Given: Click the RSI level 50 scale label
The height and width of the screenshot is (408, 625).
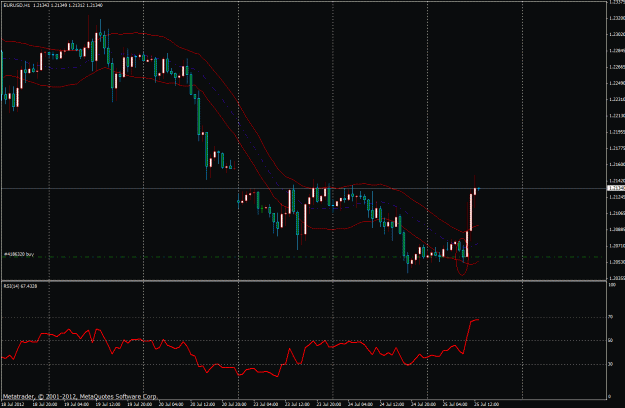Looking at the screenshot, I should 611,341.
